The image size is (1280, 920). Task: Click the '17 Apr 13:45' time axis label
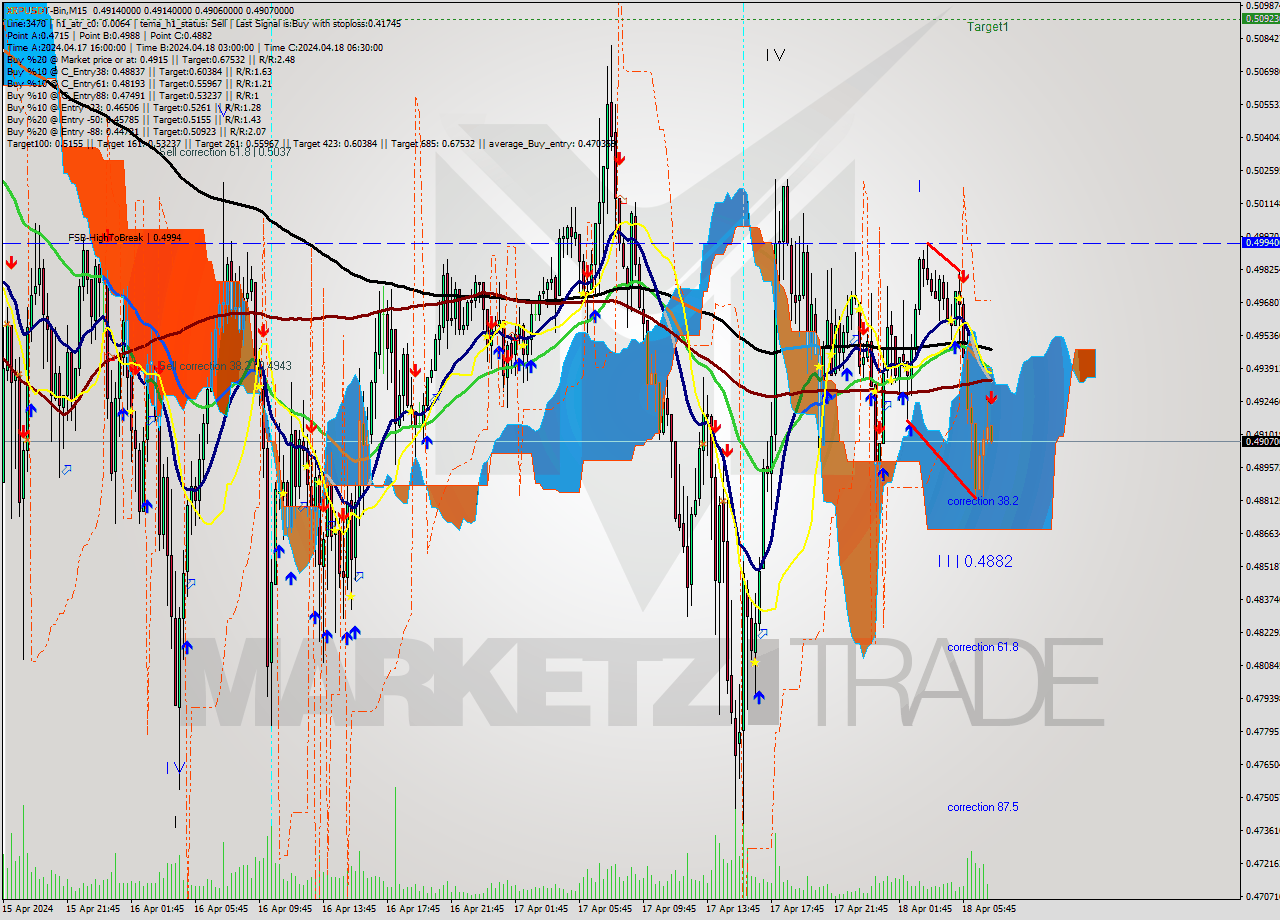[733, 909]
